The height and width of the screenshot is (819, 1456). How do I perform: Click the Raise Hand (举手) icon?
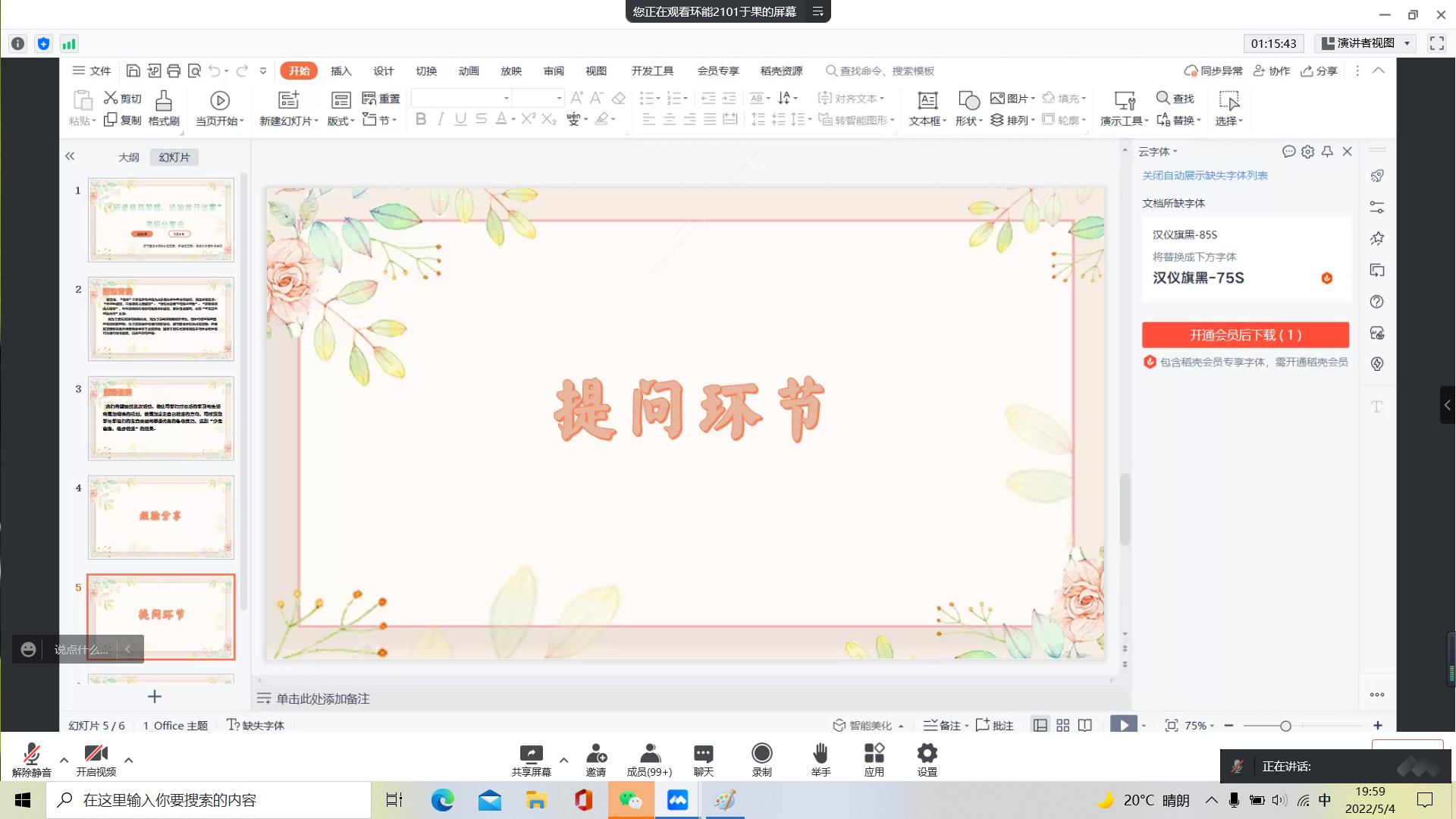[x=821, y=754]
